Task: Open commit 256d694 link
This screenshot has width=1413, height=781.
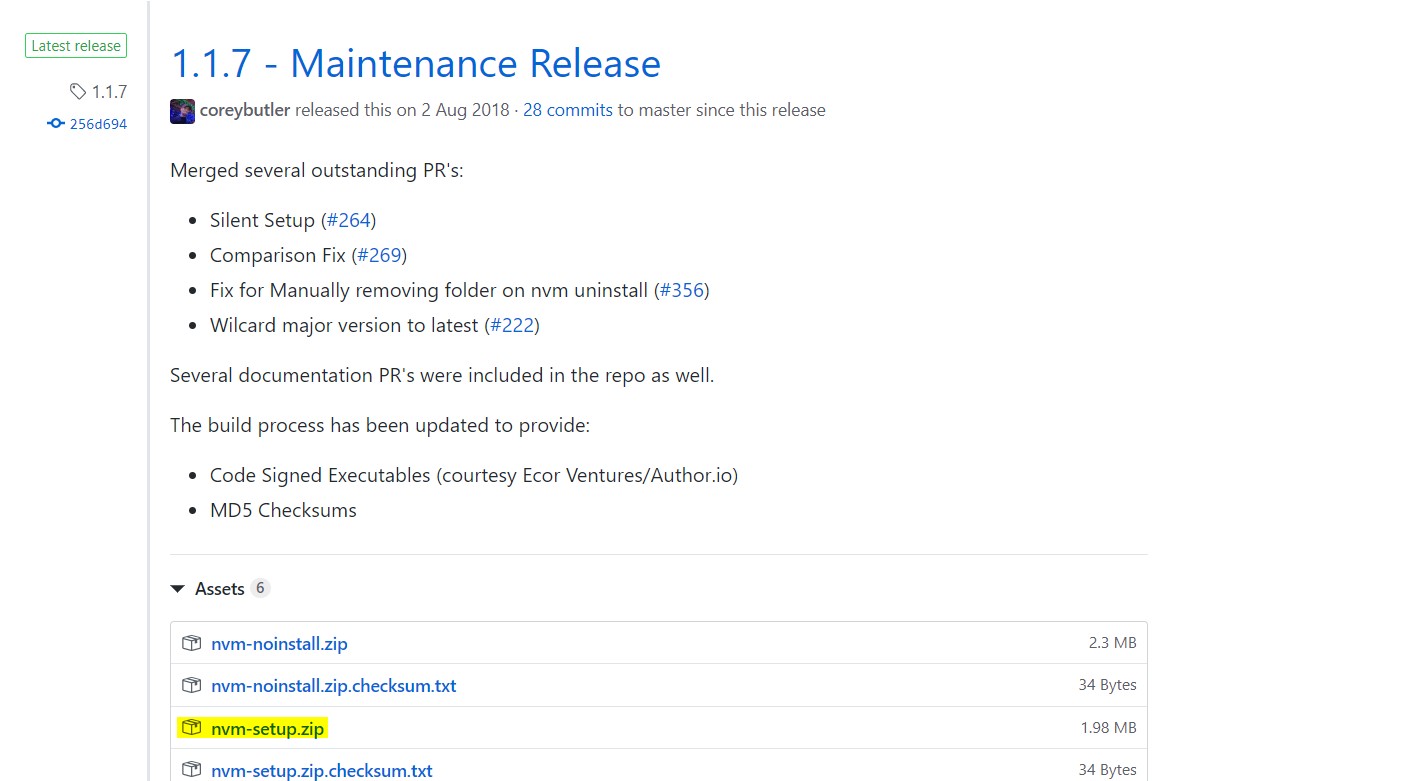Action: (x=98, y=124)
